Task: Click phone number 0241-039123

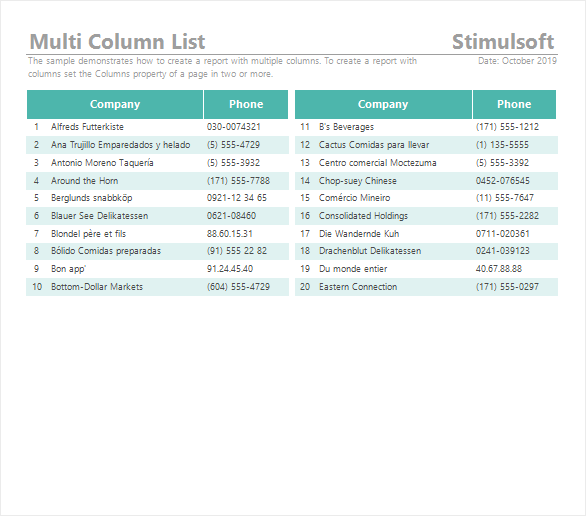Action: 503,251
